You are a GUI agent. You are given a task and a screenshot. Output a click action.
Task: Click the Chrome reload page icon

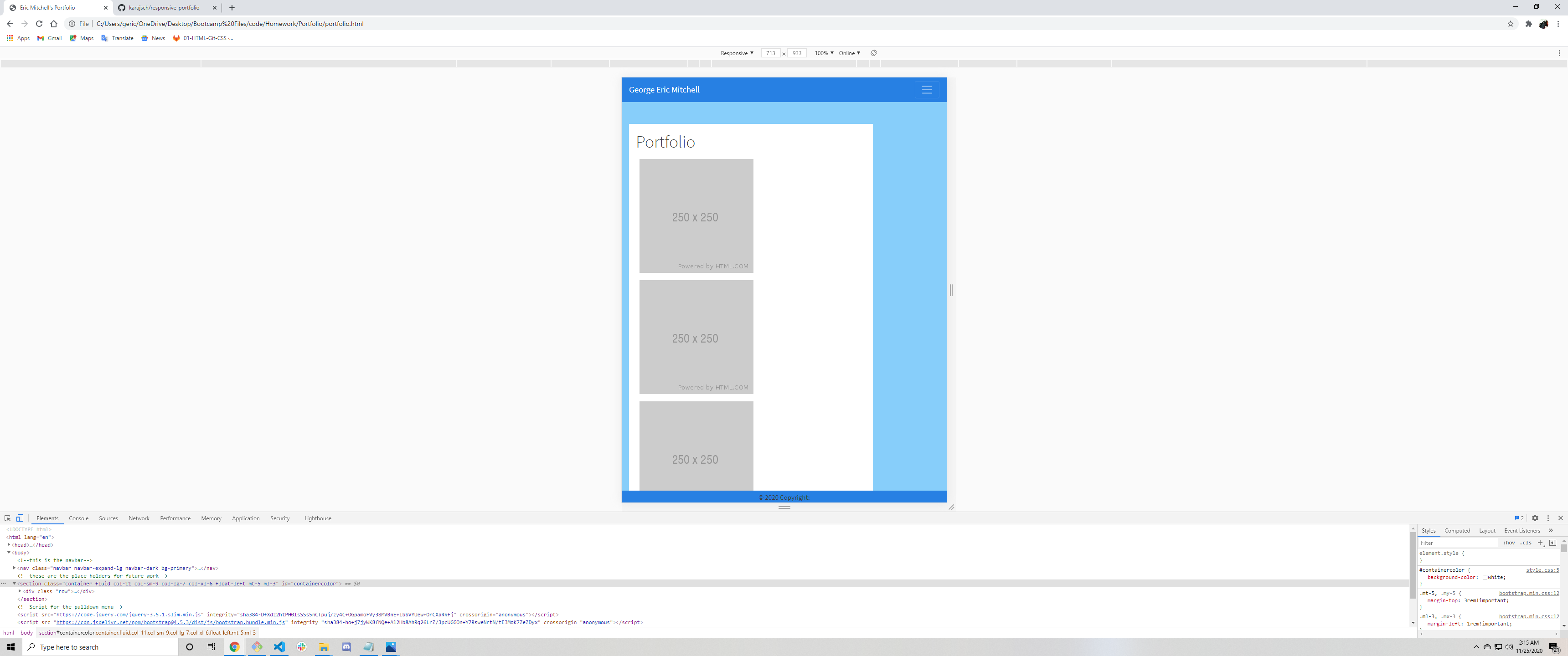(39, 24)
